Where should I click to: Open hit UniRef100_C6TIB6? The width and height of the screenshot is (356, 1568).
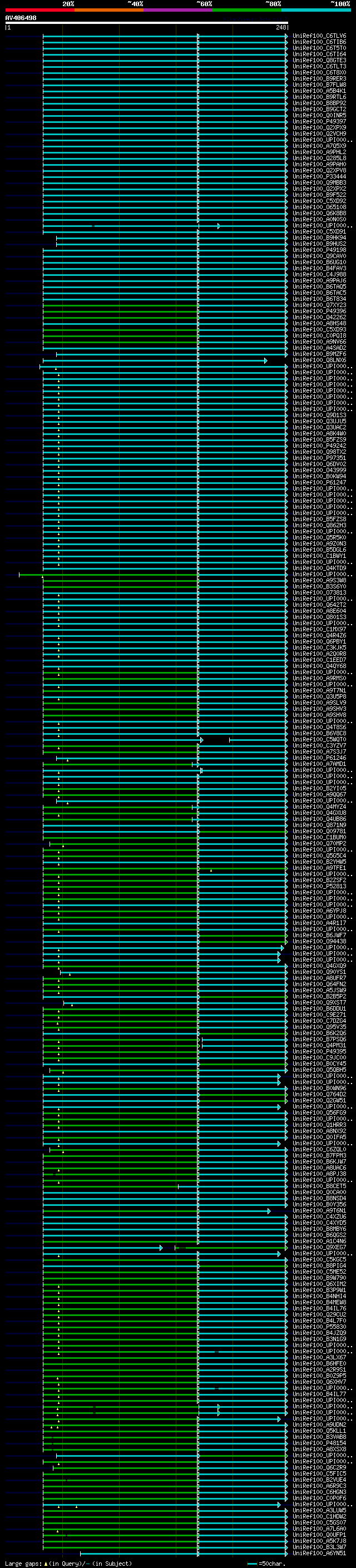[x=319, y=42]
